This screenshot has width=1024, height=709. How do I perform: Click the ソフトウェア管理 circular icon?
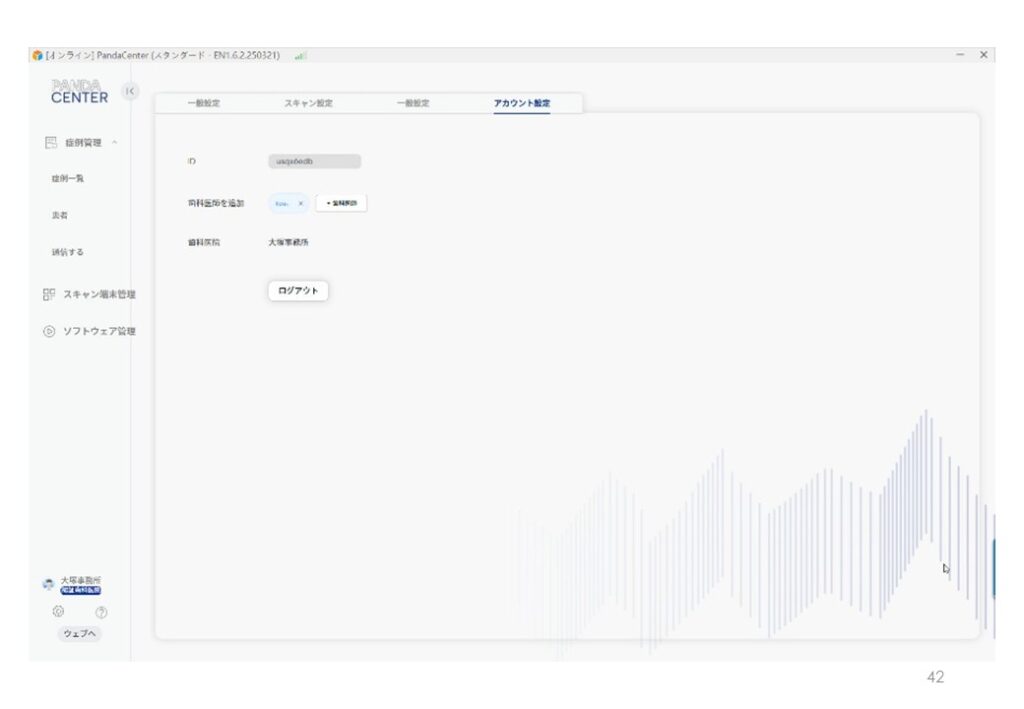coord(49,331)
